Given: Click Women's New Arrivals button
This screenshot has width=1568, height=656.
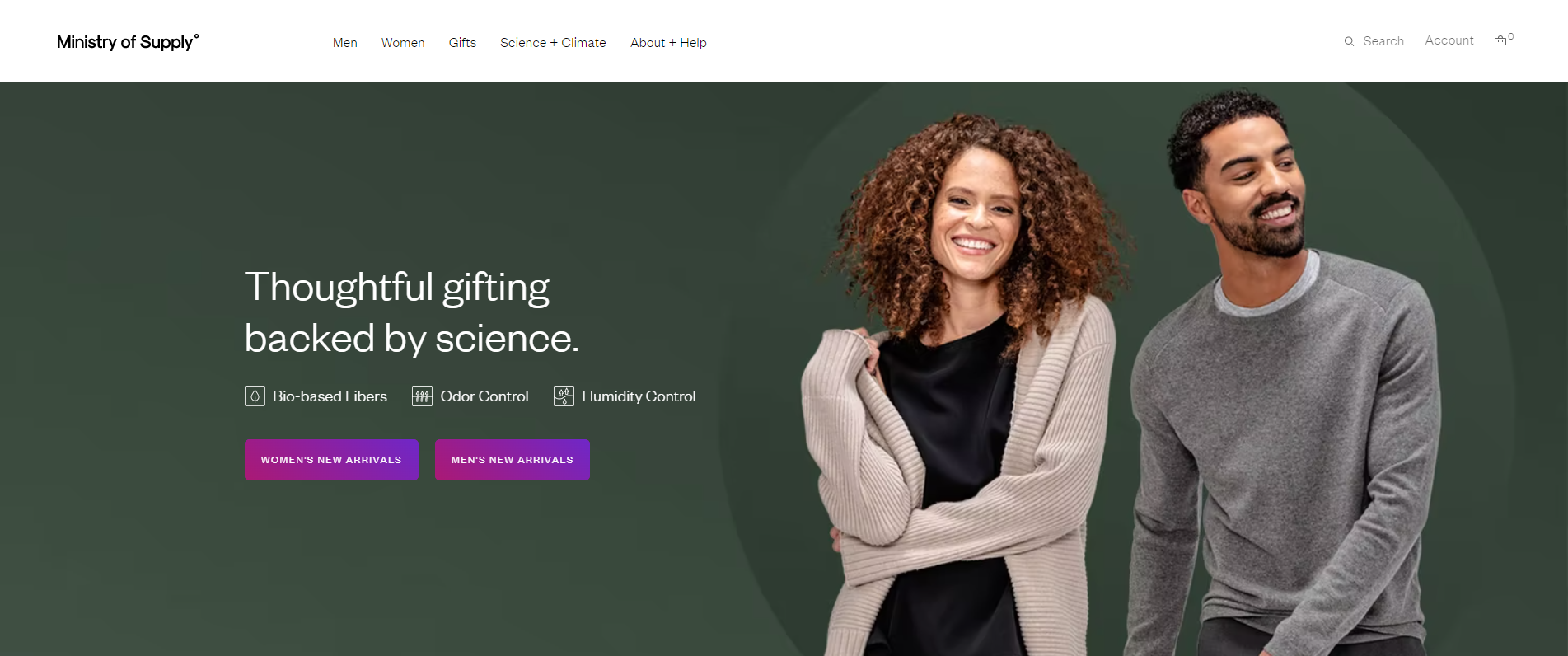Looking at the screenshot, I should 331,460.
